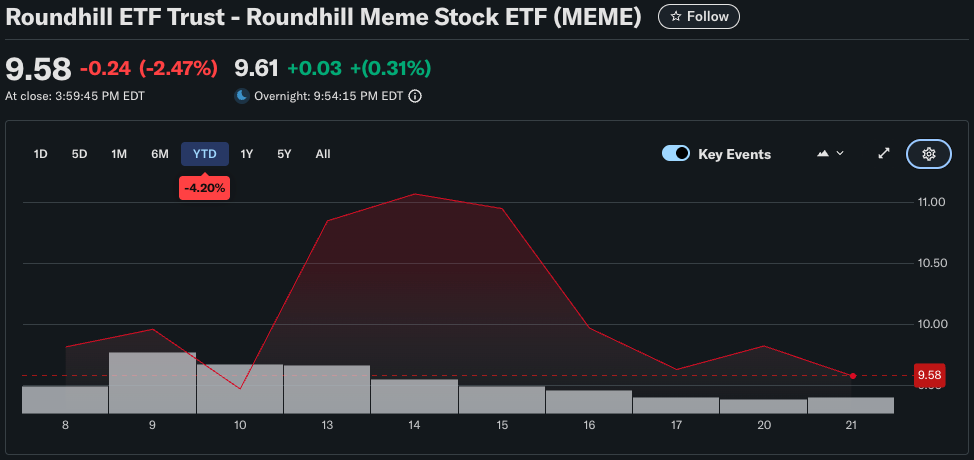Viewport: 974px width, 460px height.
Task: Click the overnight moon icon
Action: click(x=242, y=96)
